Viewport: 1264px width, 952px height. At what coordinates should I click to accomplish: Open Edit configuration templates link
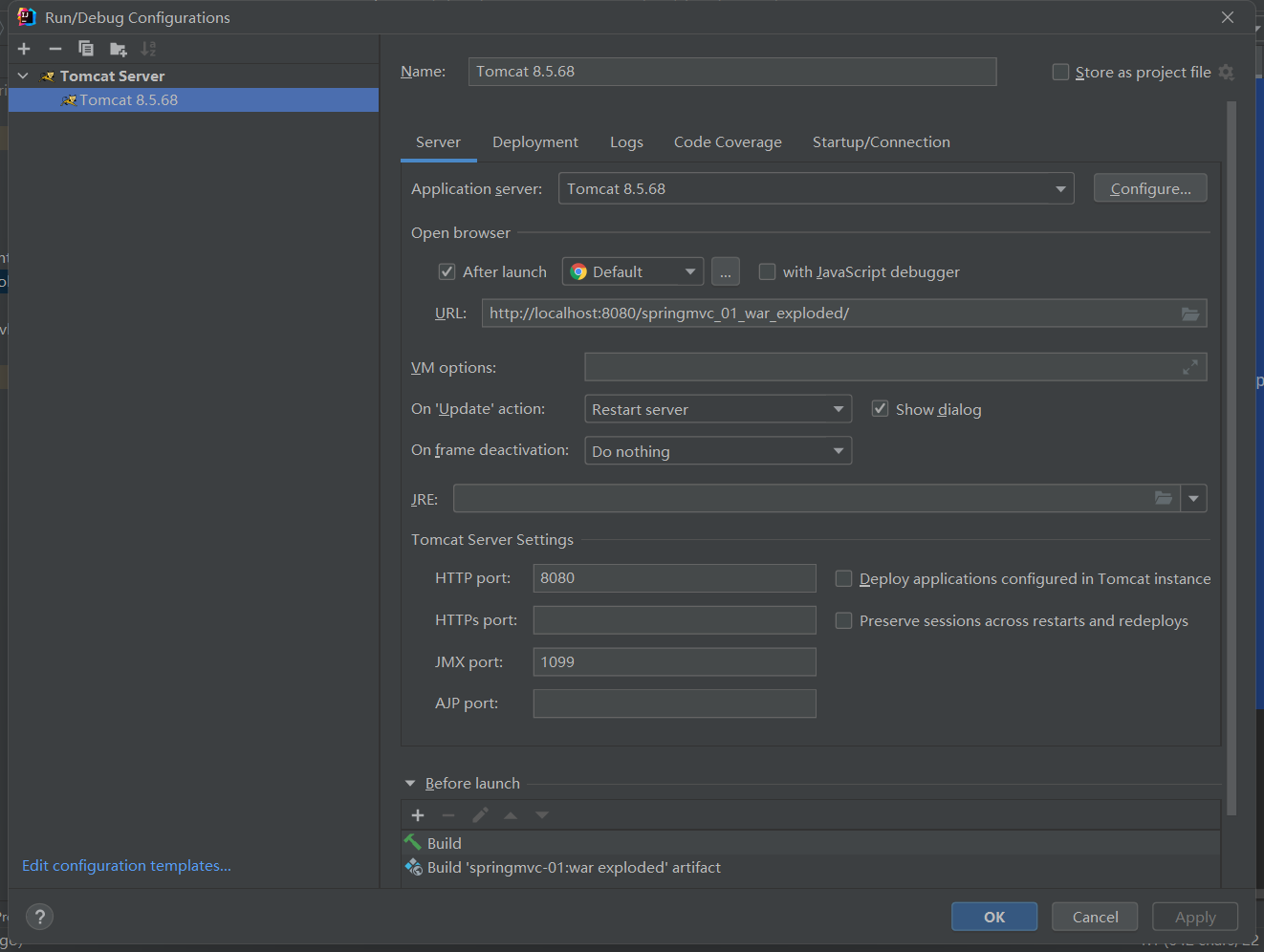pyautogui.click(x=126, y=866)
